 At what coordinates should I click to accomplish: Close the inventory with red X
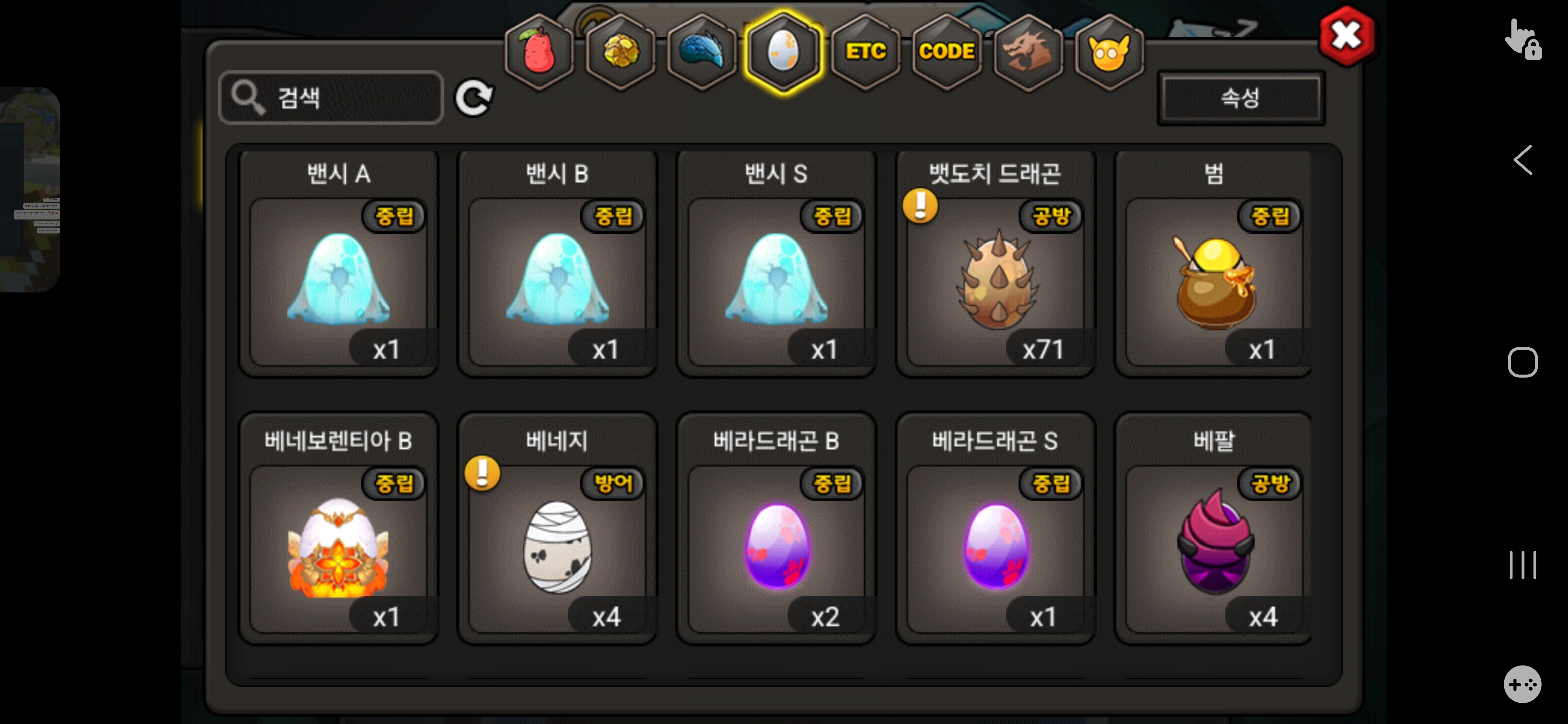[1346, 36]
